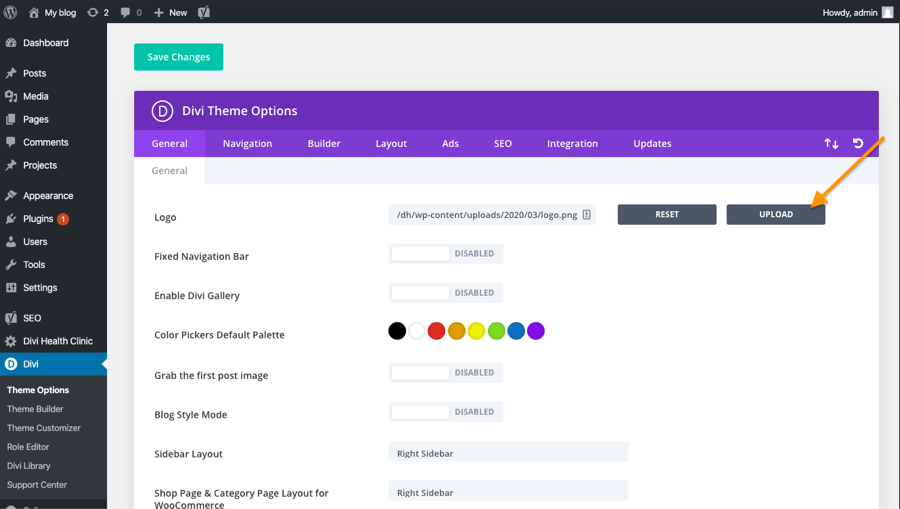Switch to the Layout tab
This screenshot has width=900, height=509.
(x=391, y=143)
